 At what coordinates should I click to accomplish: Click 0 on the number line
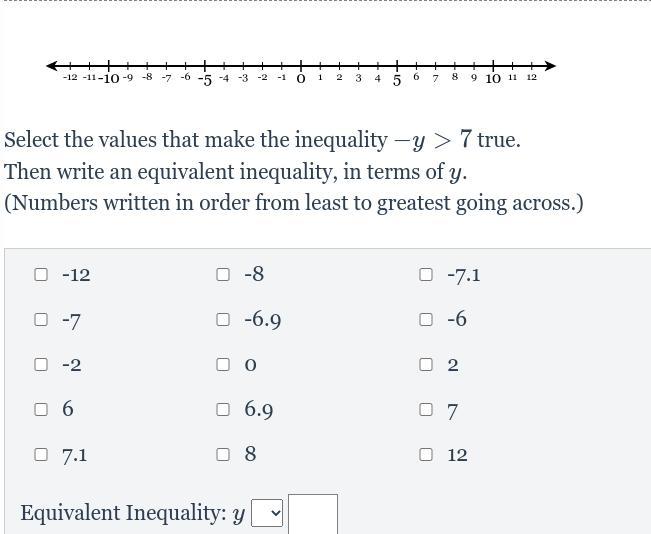(x=301, y=67)
